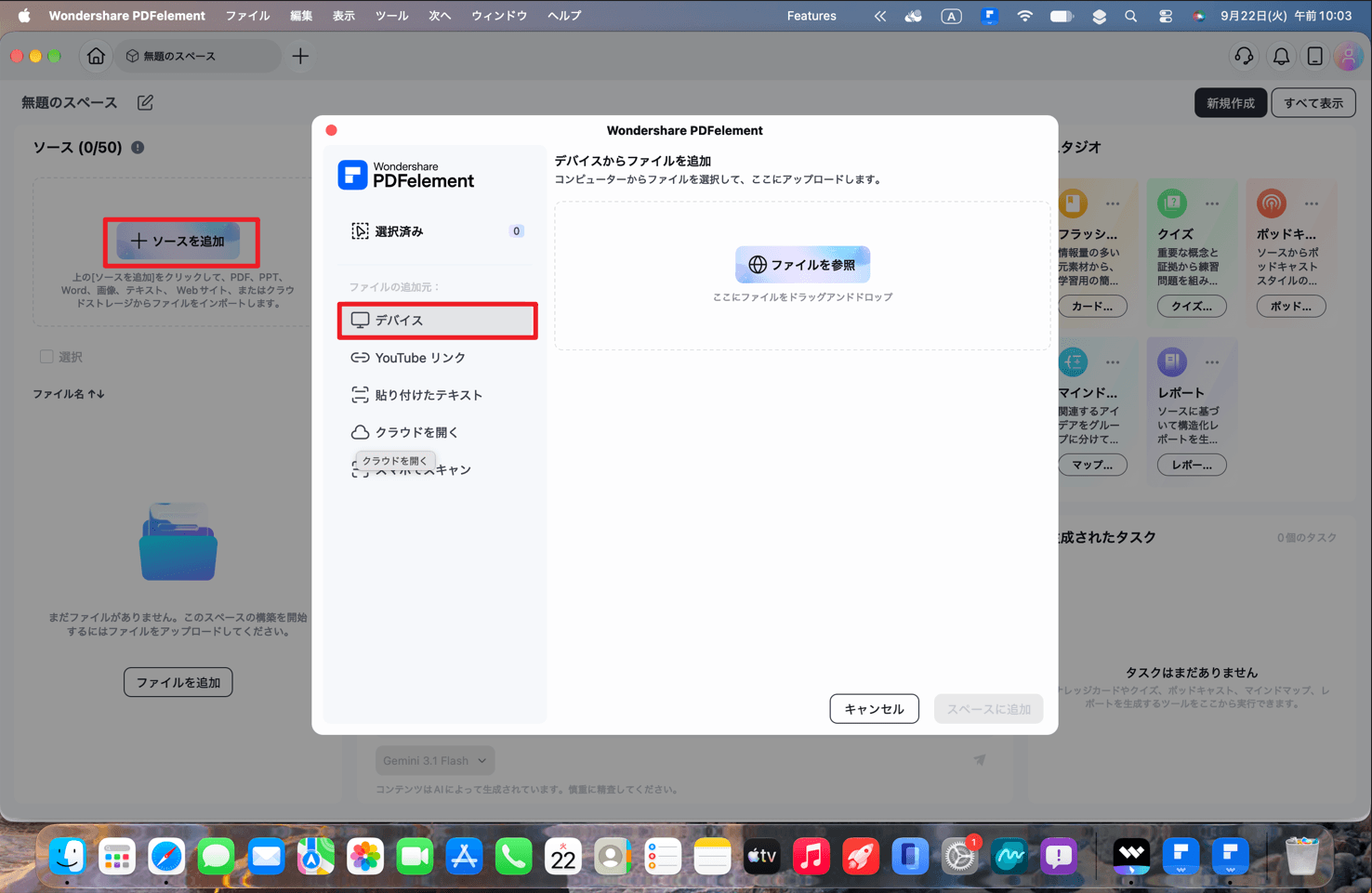Click the Wi-Fi icon in the menu bar

click(x=1024, y=16)
